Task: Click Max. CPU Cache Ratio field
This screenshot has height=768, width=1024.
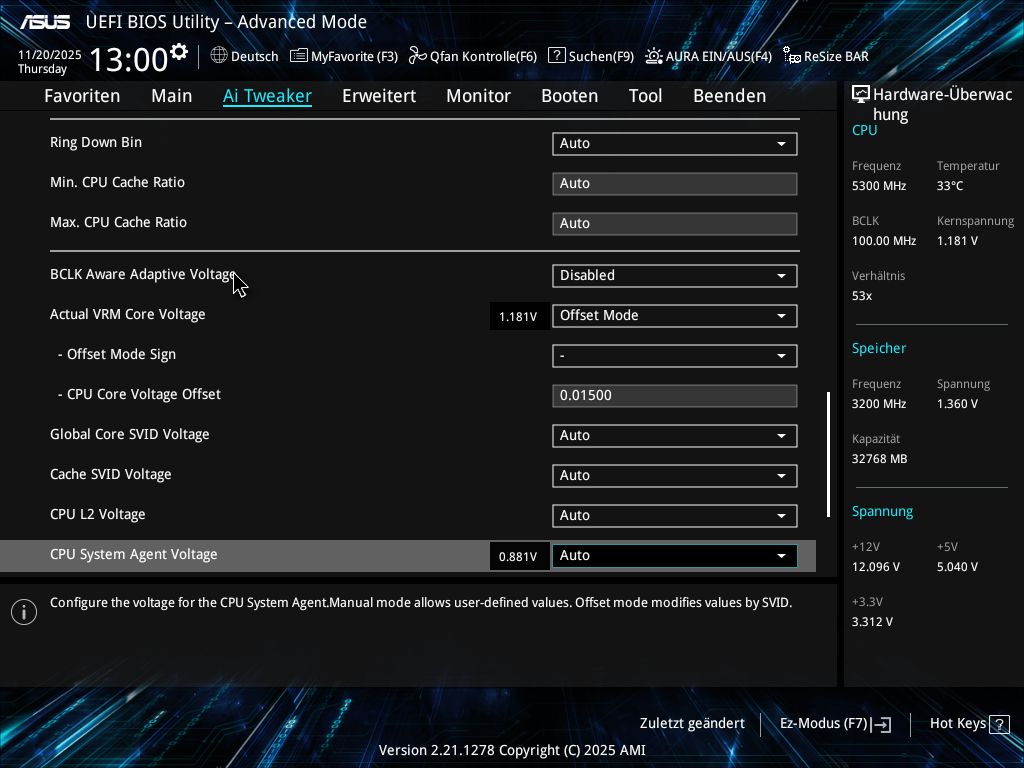Action: click(675, 223)
